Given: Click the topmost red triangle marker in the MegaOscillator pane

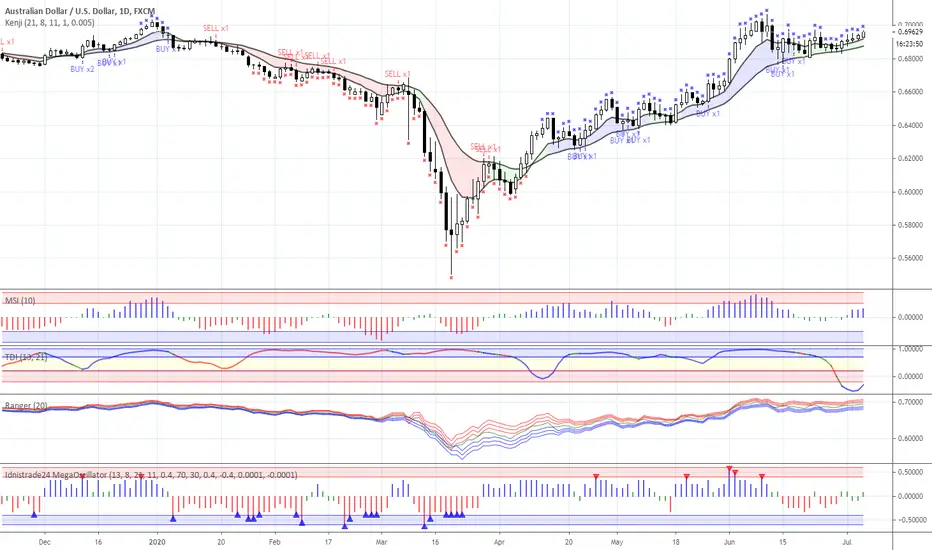Looking at the screenshot, I should click(x=729, y=469).
